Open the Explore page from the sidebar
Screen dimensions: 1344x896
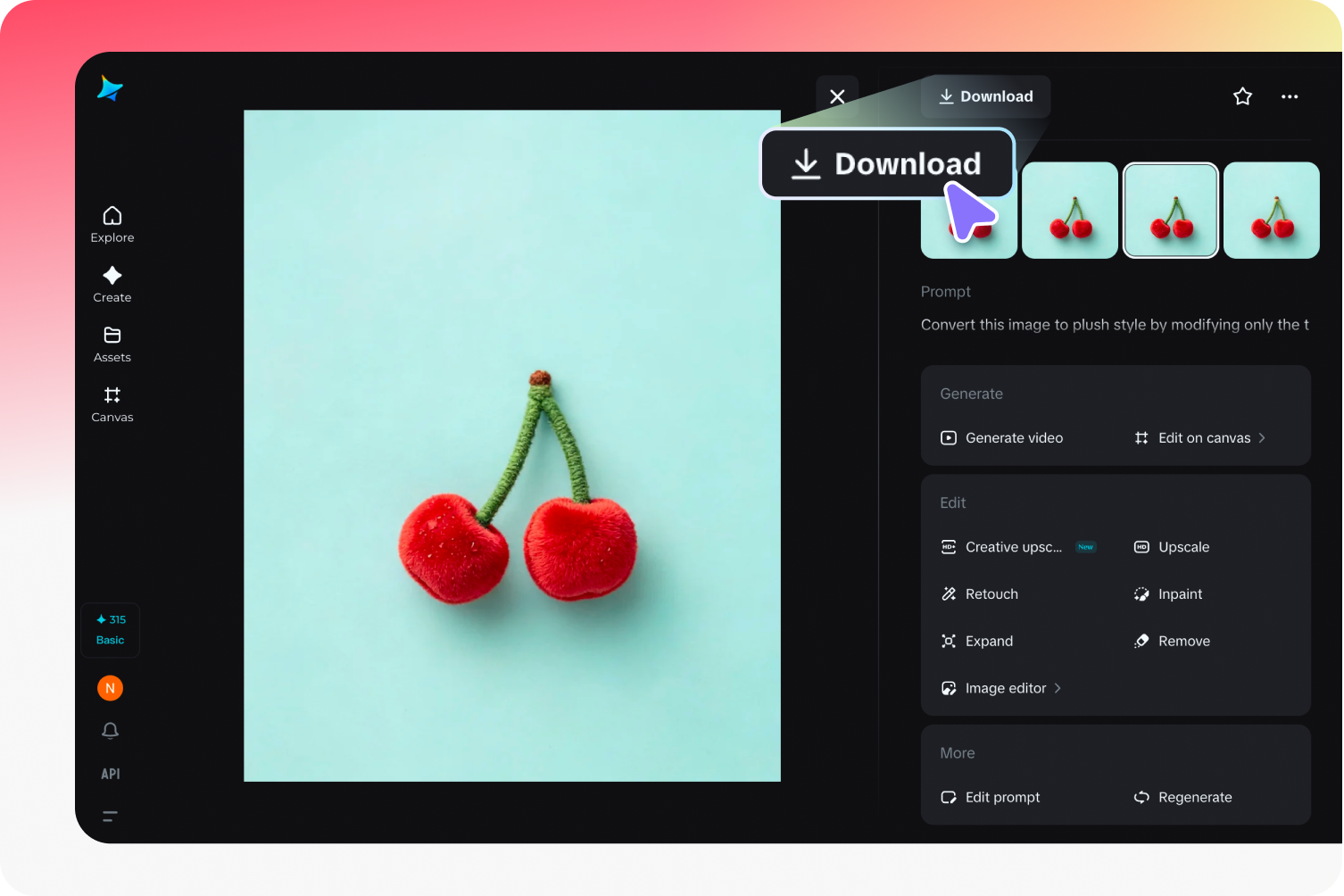pos(112,223)
